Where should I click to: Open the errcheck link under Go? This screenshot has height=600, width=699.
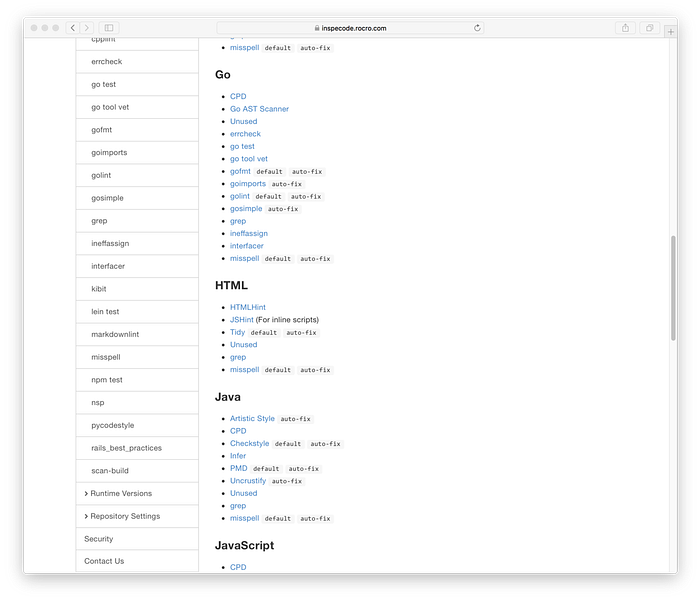[245, 134]
